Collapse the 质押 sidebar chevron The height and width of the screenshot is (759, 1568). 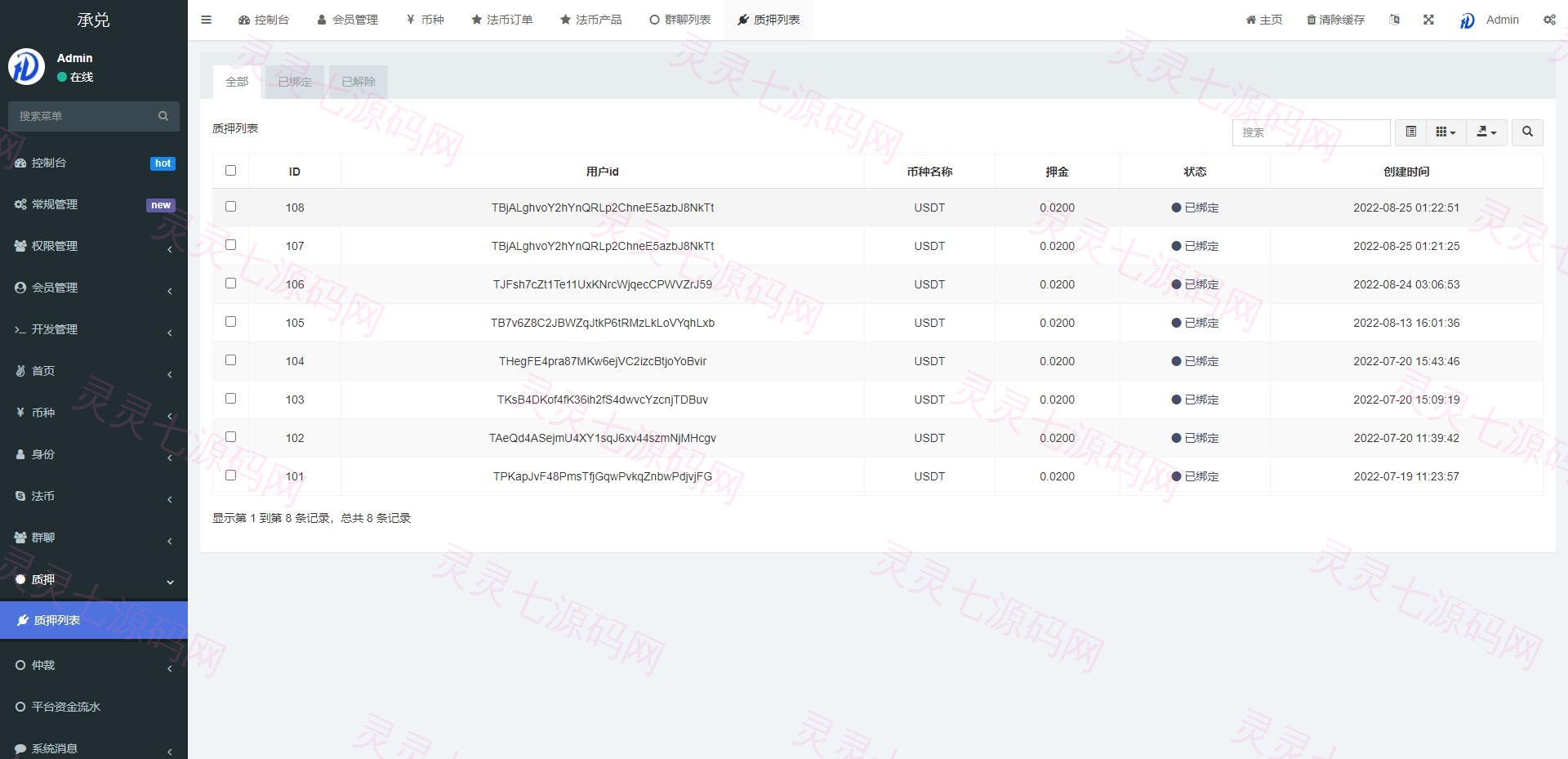coord(170,583)
